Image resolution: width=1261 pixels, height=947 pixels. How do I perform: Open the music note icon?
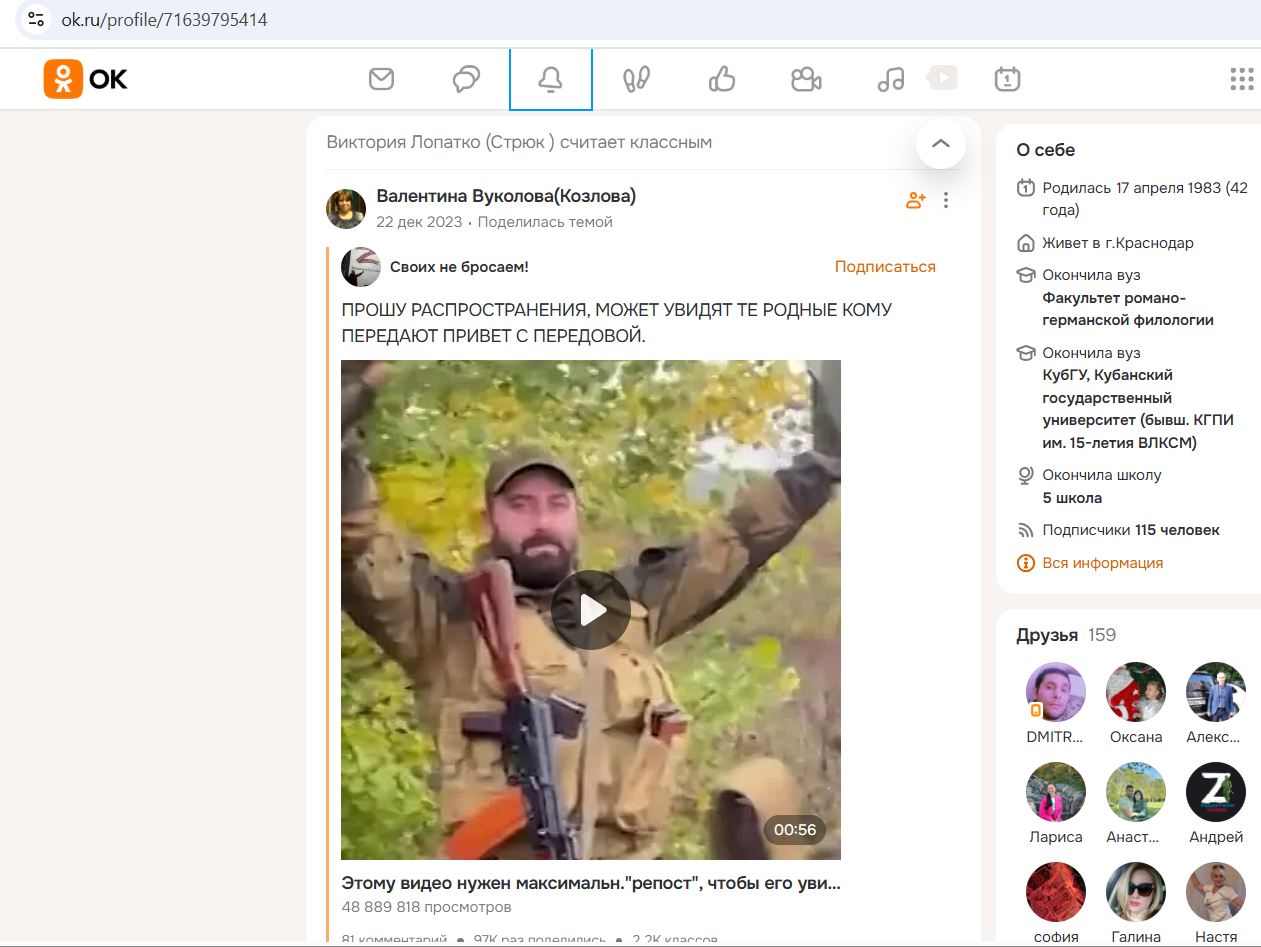[890, 79]
